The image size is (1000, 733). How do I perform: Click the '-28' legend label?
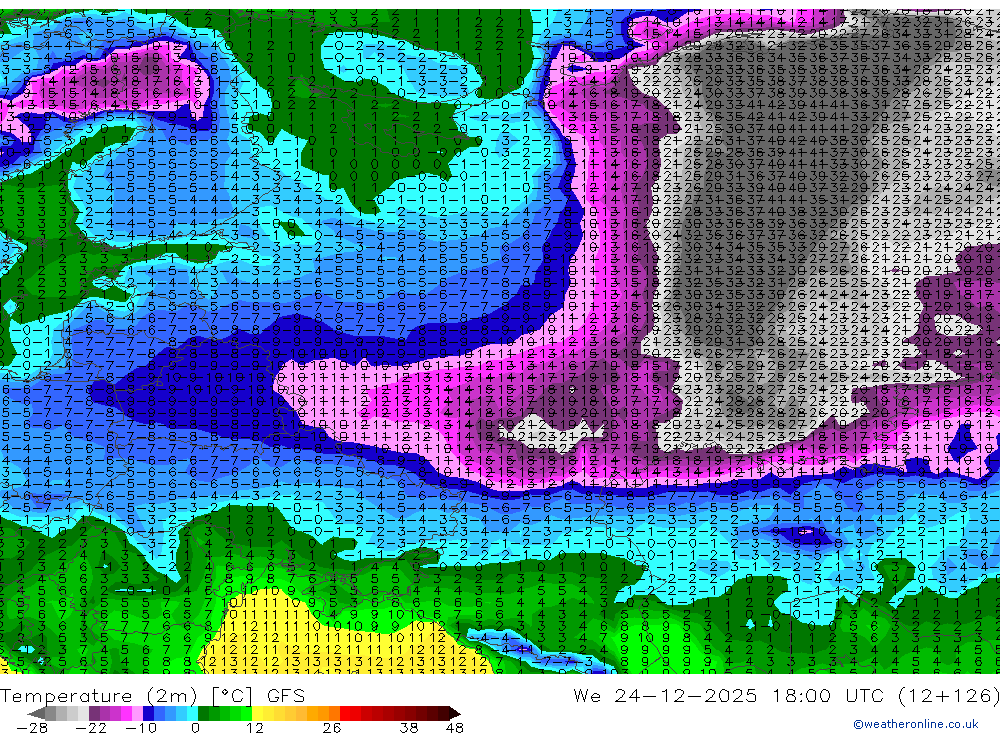32,727
